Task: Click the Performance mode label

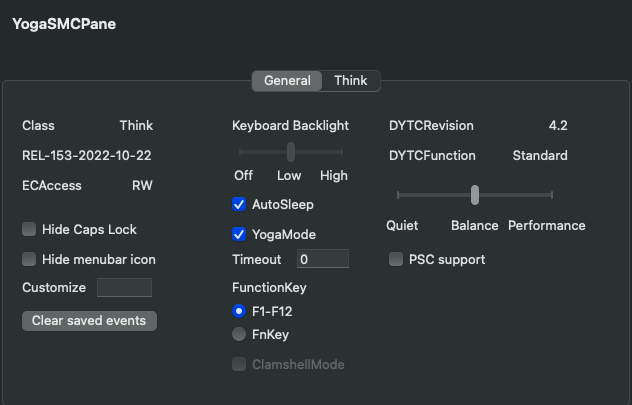Action: point(547,226)
